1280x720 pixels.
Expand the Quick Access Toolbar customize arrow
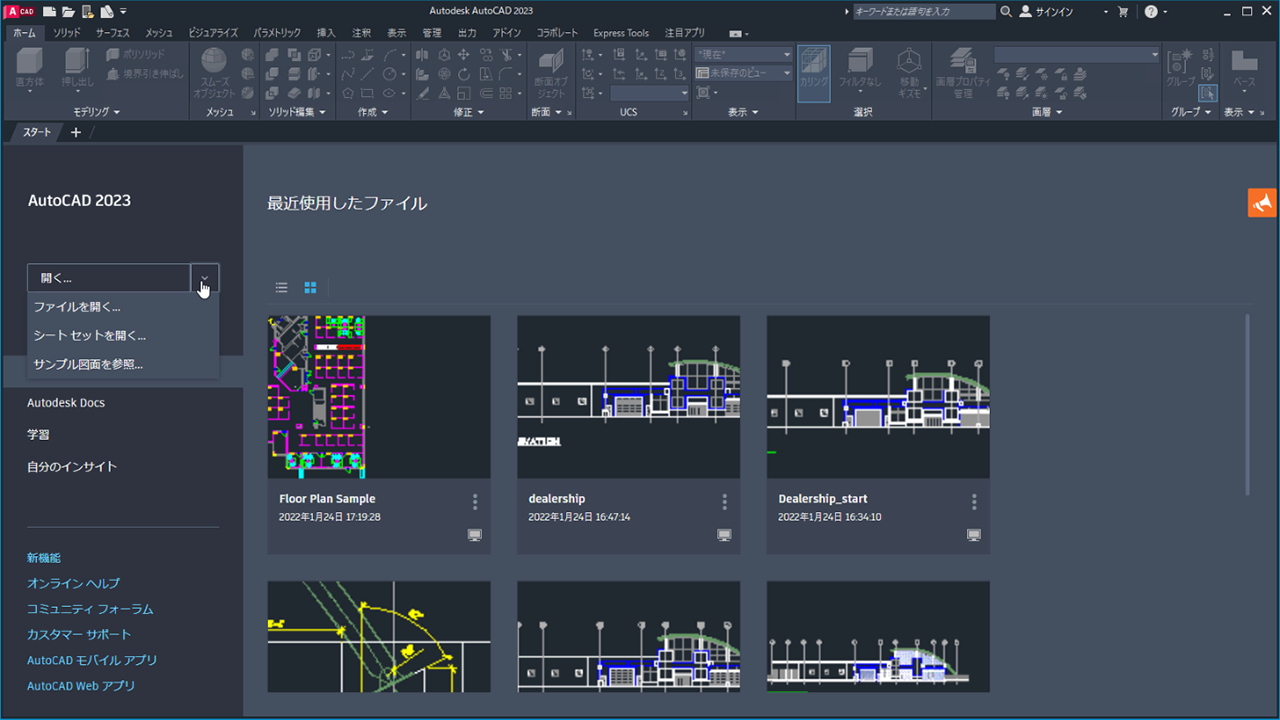pos(123,12)
